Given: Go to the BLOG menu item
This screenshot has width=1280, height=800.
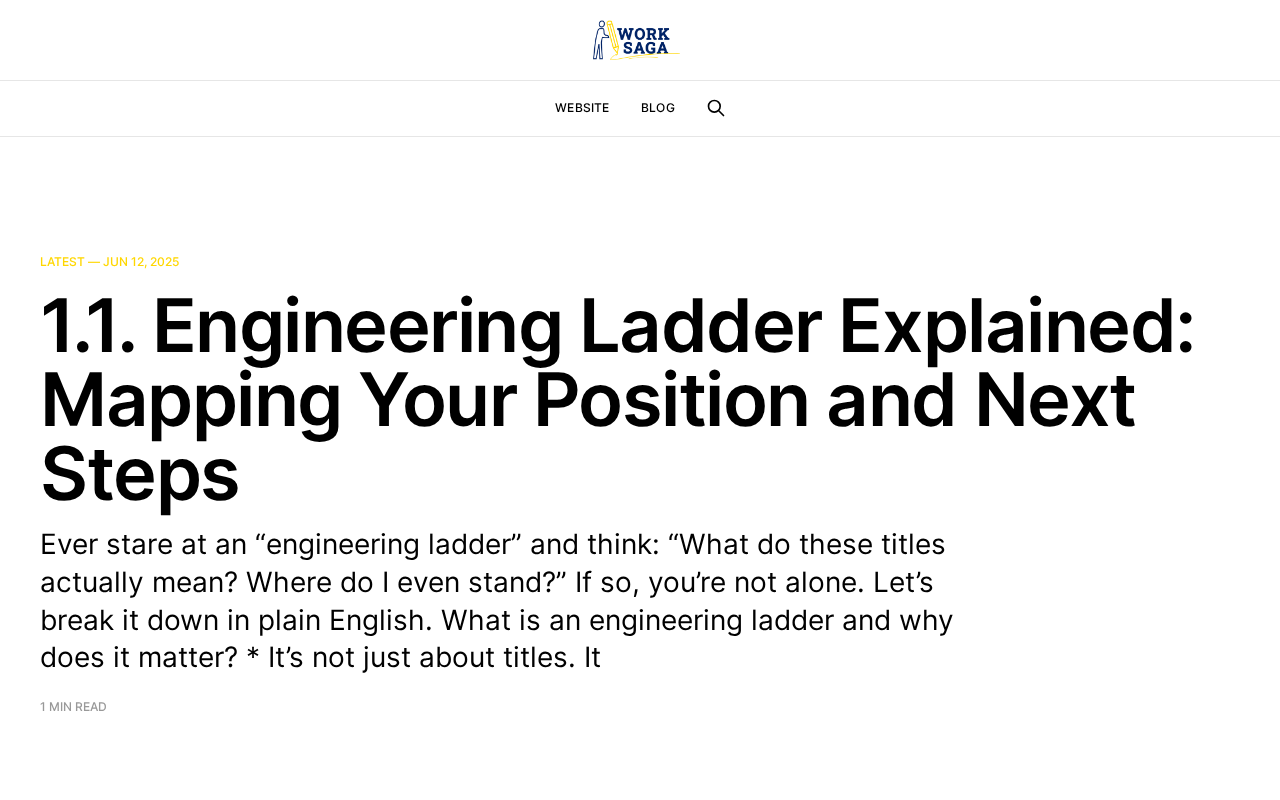Looking at the screenshot, I should pos(658,108).
